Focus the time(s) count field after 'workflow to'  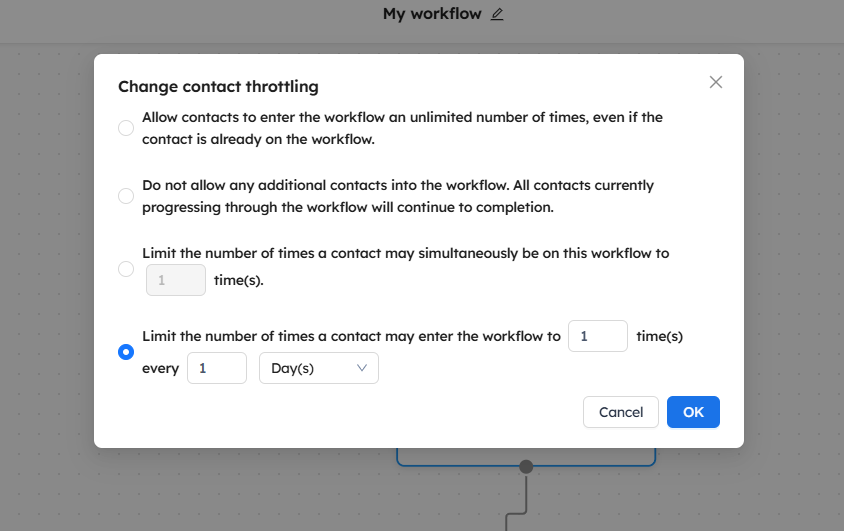click(x=597, y=336)
